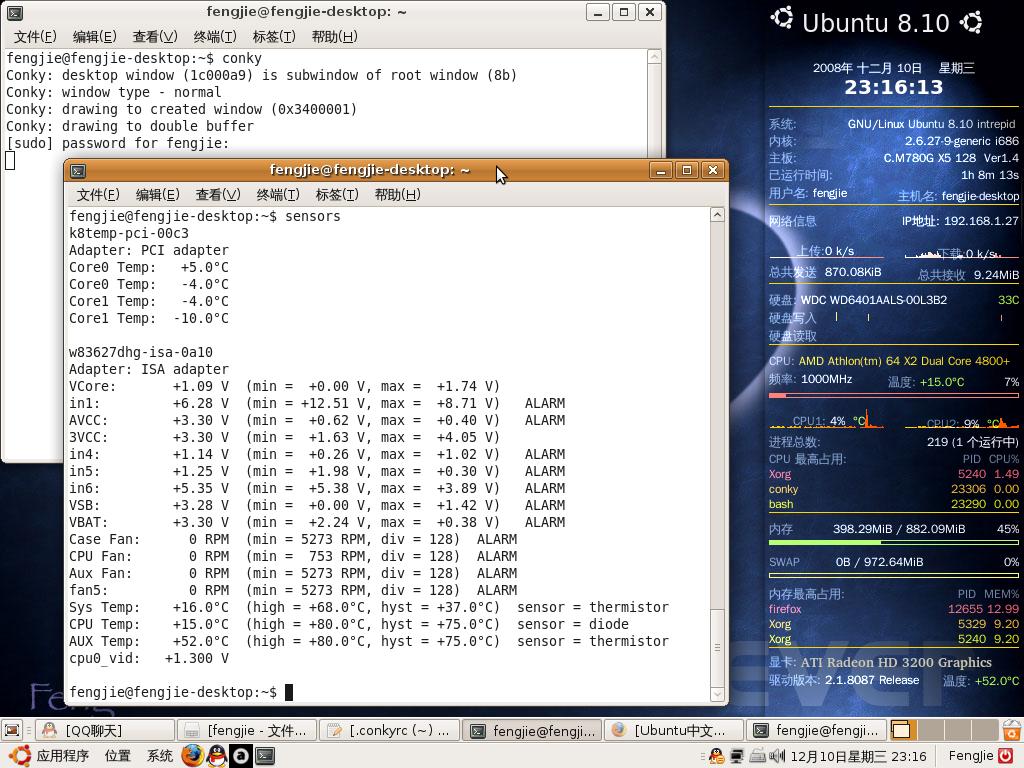The width and height of the screenshot is (1024, 768).
Task: Click the show desktop icon on the taskbar
Action: click(x=12, y=729)
